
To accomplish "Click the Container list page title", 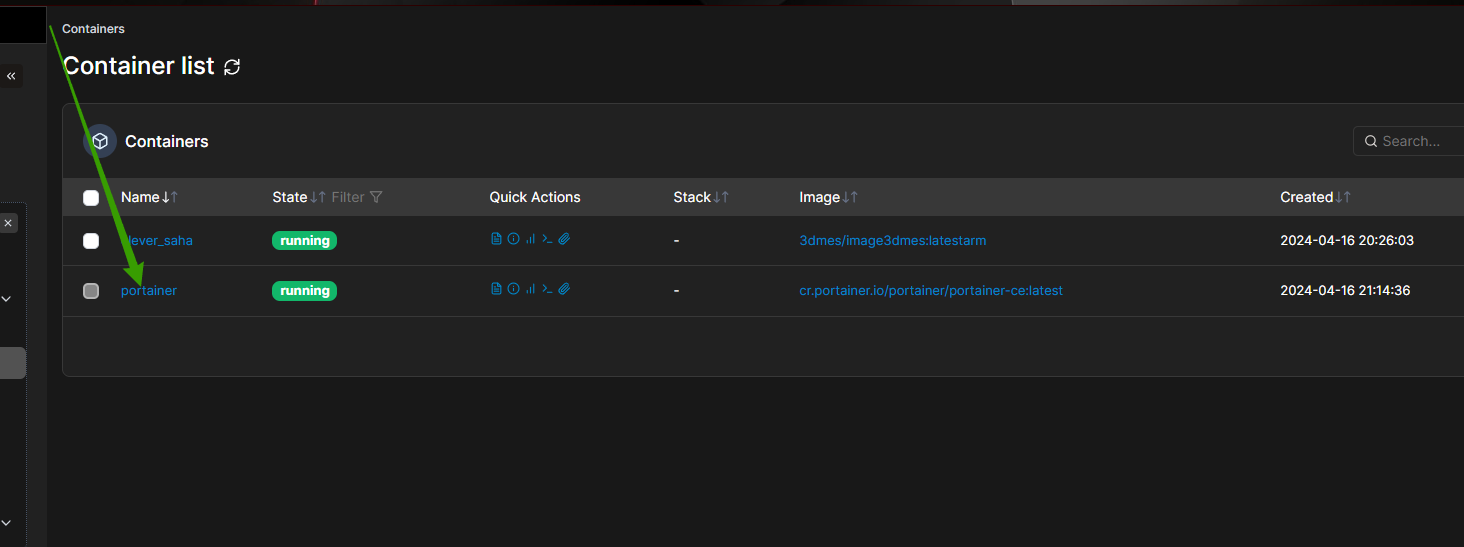I will pyautogui.click(x=138, y=66).
